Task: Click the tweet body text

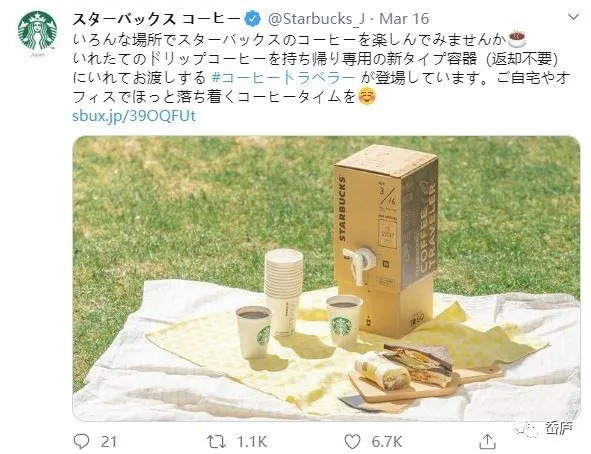Action: tap(321, 68)
